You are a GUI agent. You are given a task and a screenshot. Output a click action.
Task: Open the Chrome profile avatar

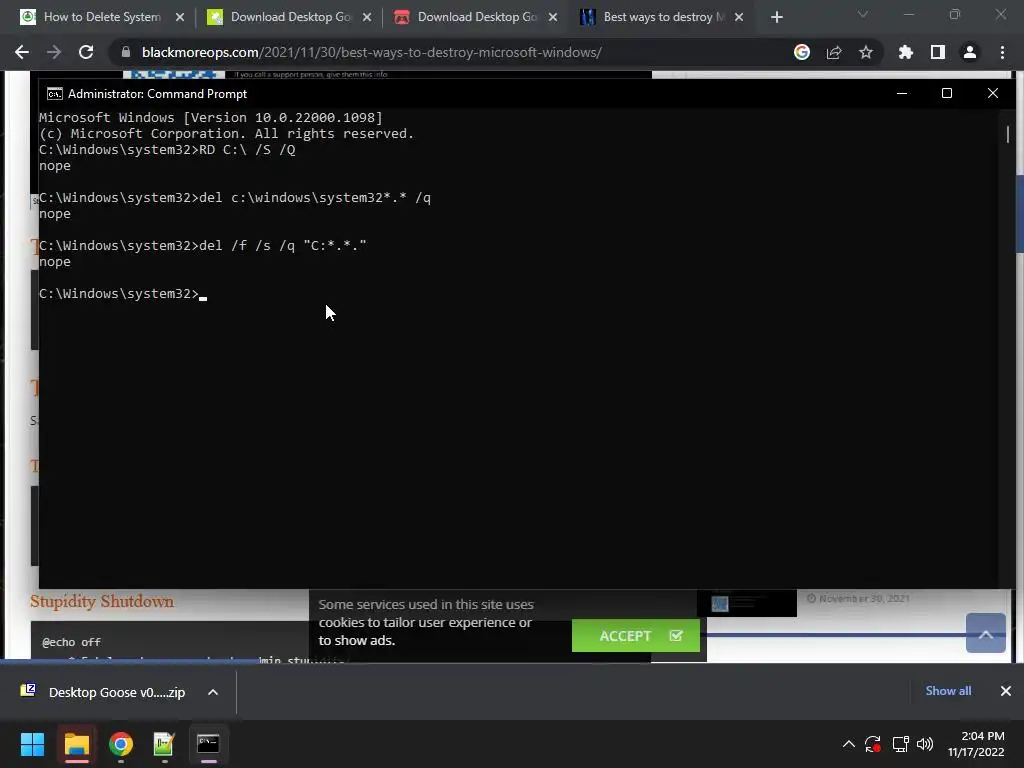coord(970,52)
